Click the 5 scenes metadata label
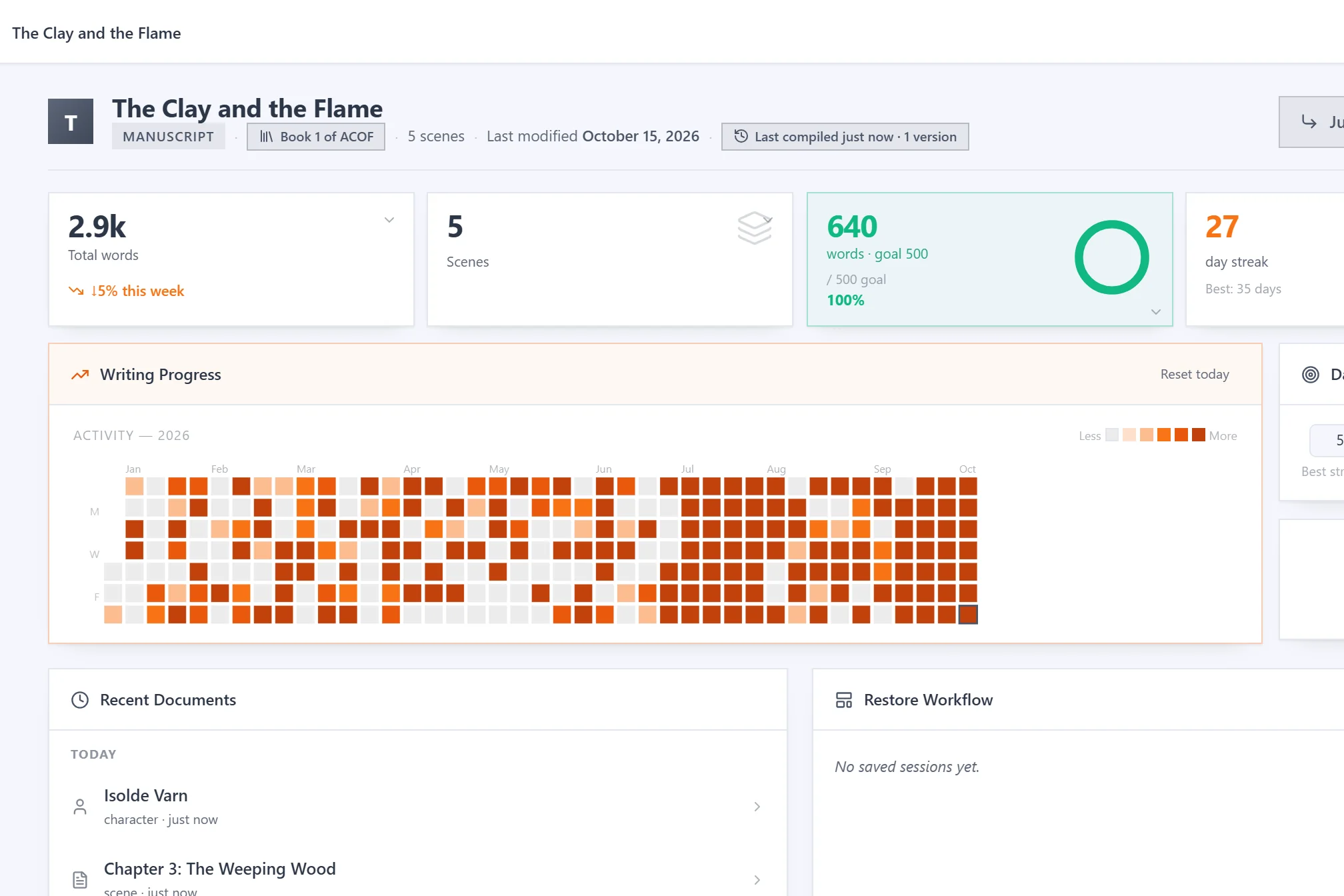 click(x=436, y=137)
